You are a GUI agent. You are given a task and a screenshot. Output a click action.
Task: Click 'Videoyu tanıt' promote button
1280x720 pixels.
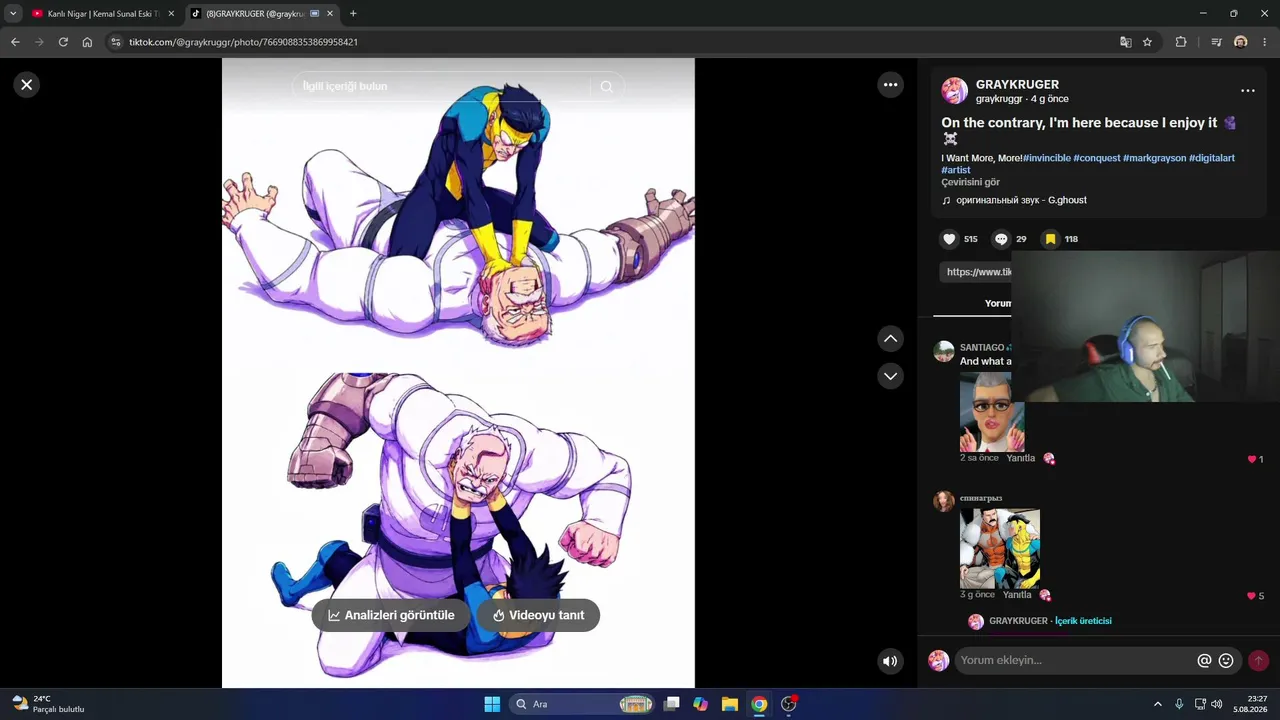[x=538, y=615]
